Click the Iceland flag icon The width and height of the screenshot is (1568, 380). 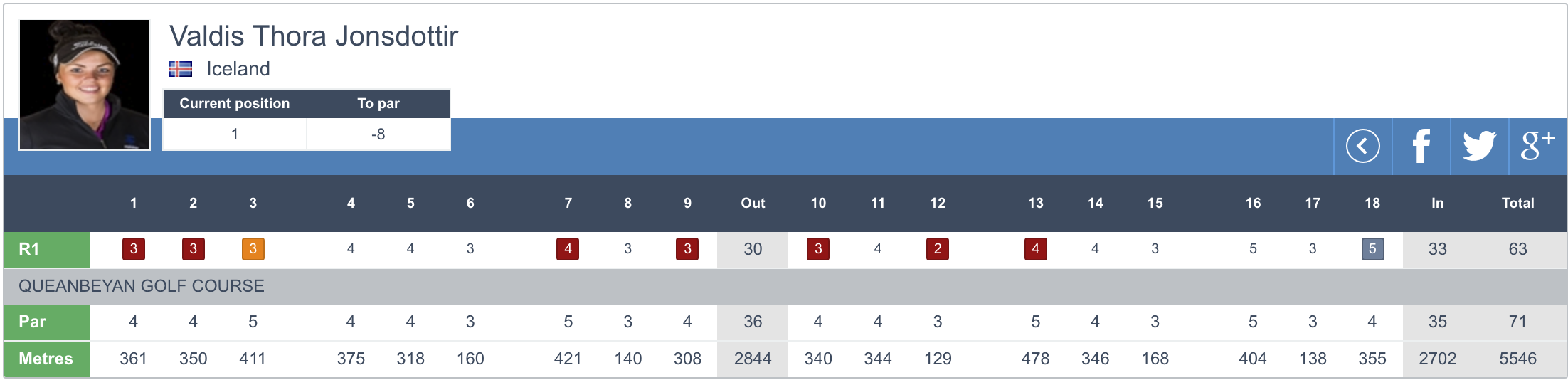tap(181, 69)
